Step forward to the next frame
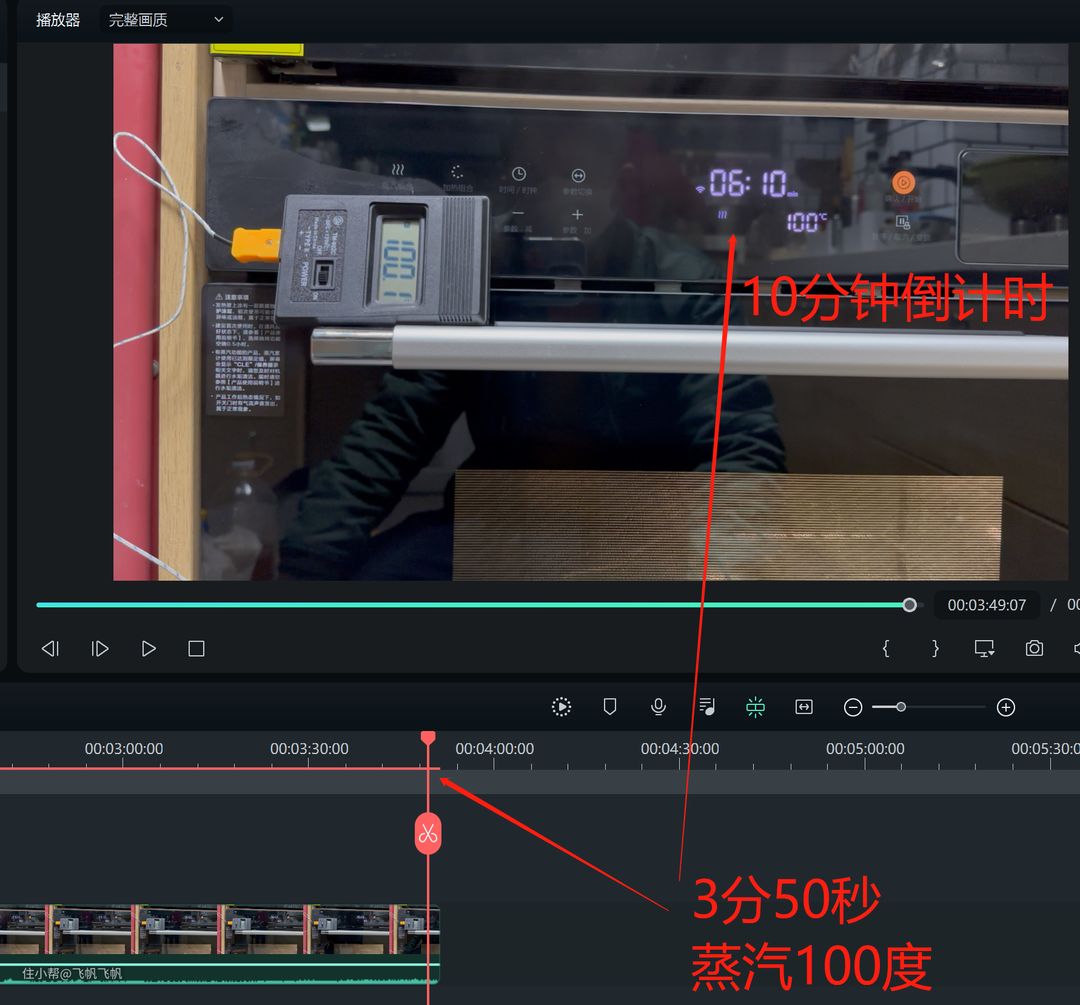The height and width of the screenshot is (1005, 1080). [100, 649]
